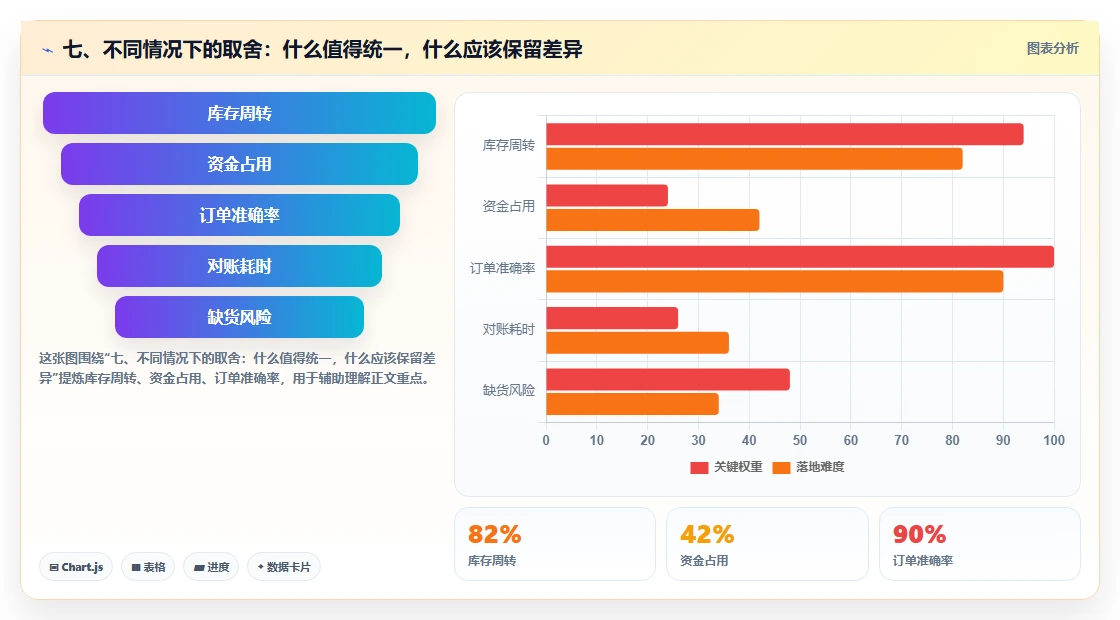The width and height of the screenshot is (1120, 620).
Task: Click the 进度 tag chip
Action: 211,567
